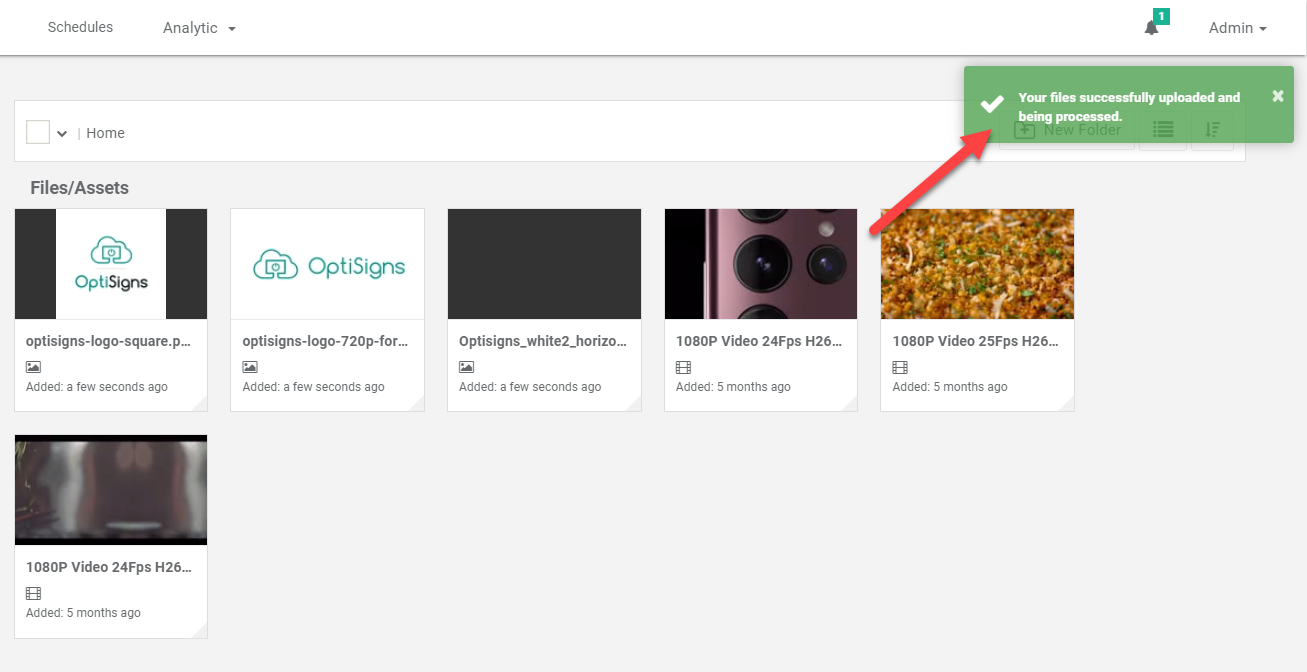The height and width of the screenshot is (672, 1307).
Task: Open the notifications bell icon
Action: click(1151, 28)
